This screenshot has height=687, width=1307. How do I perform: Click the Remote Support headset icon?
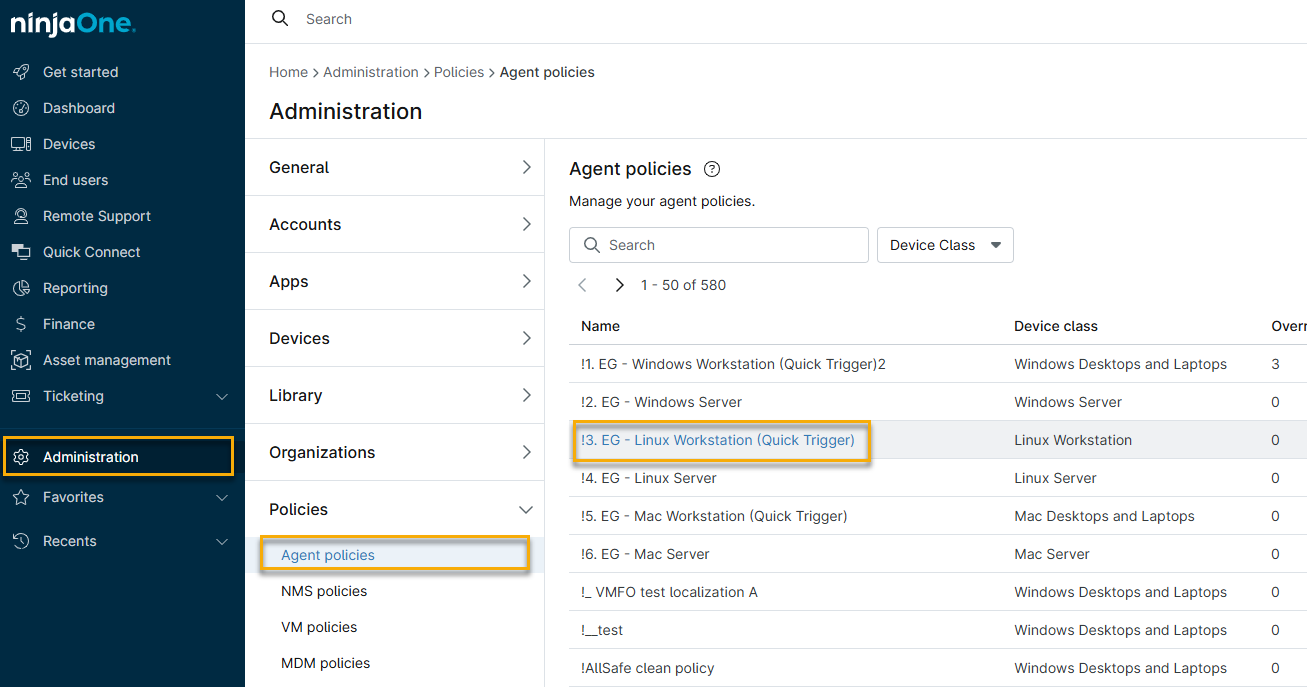click(x=21, y=216)
